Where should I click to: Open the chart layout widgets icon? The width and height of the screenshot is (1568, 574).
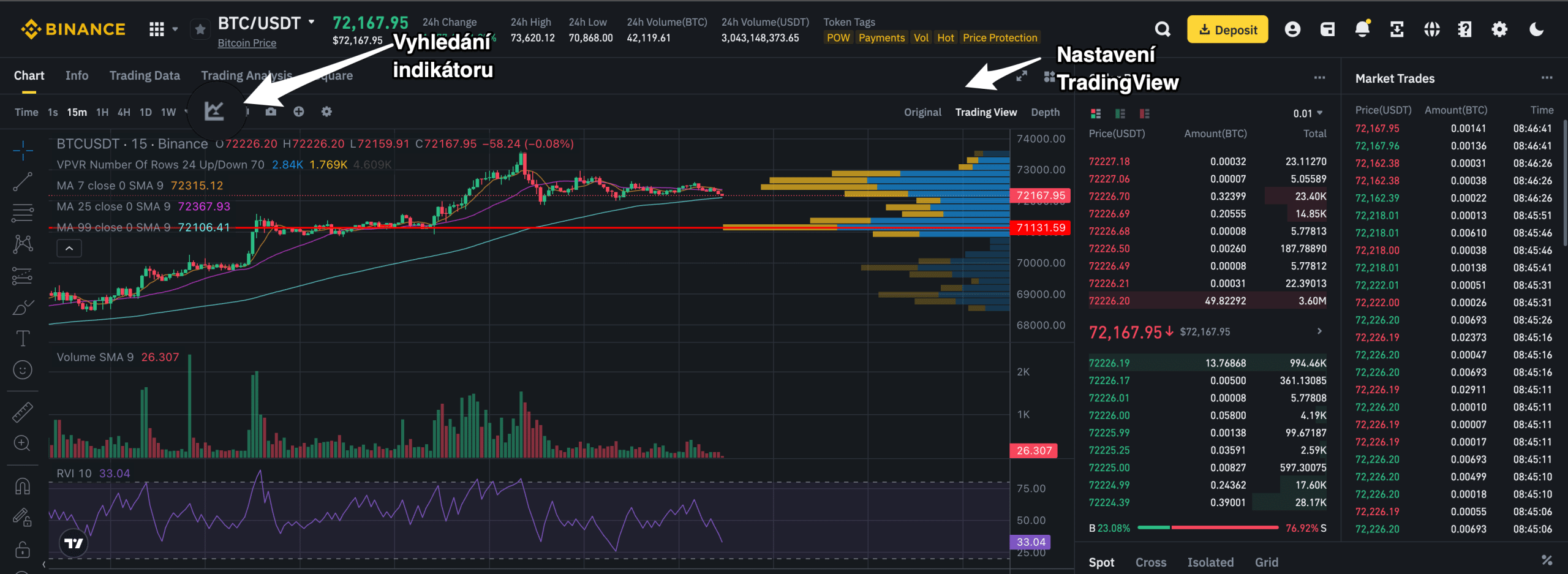1049,76
